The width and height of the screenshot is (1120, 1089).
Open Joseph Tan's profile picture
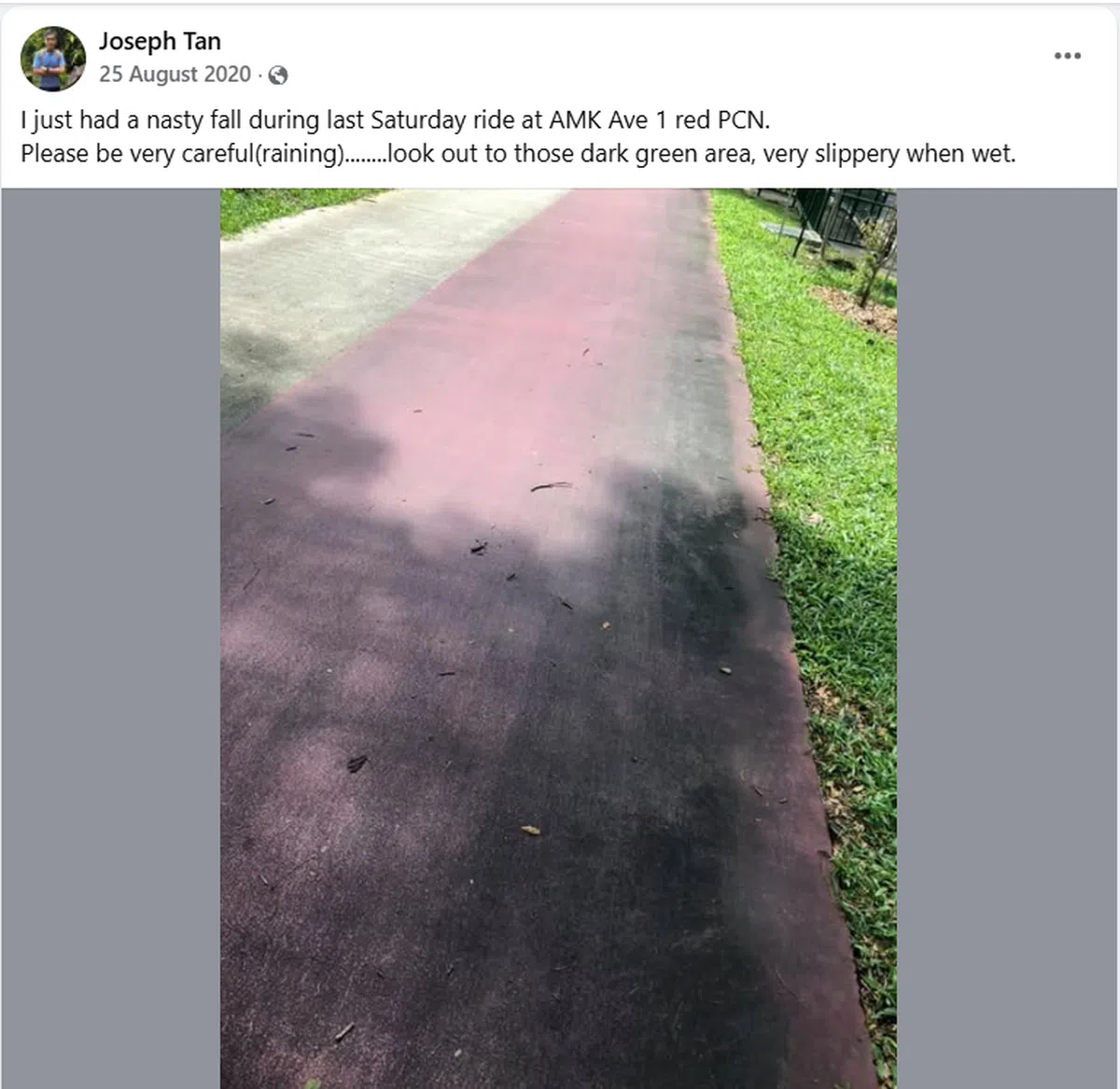click(53, 59)
